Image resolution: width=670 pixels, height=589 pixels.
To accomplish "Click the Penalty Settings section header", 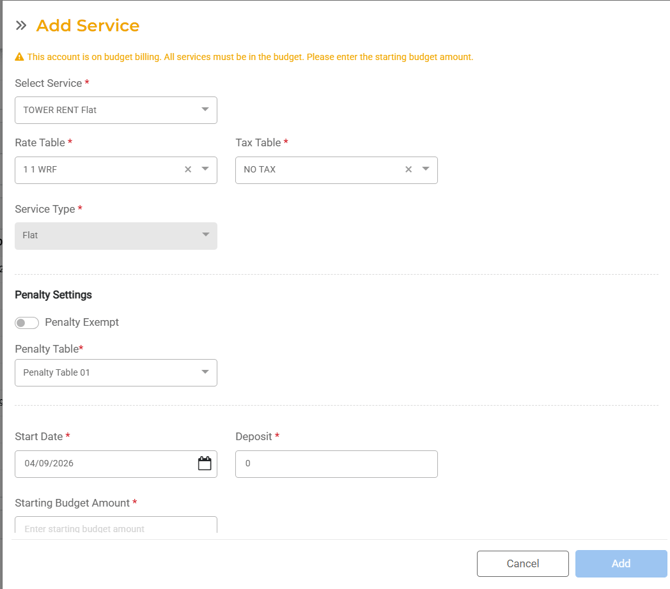I will point(53,295).
